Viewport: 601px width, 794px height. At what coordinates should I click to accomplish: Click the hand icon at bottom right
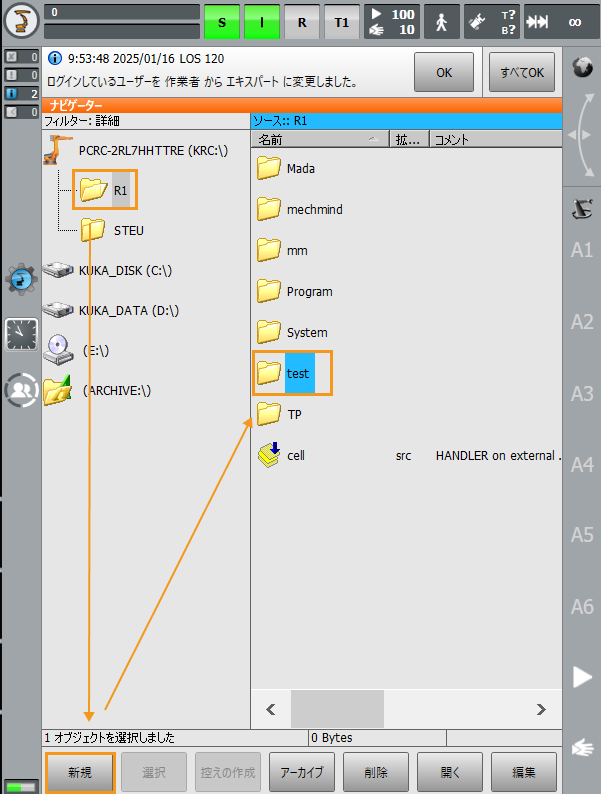(x=582, y=748)
